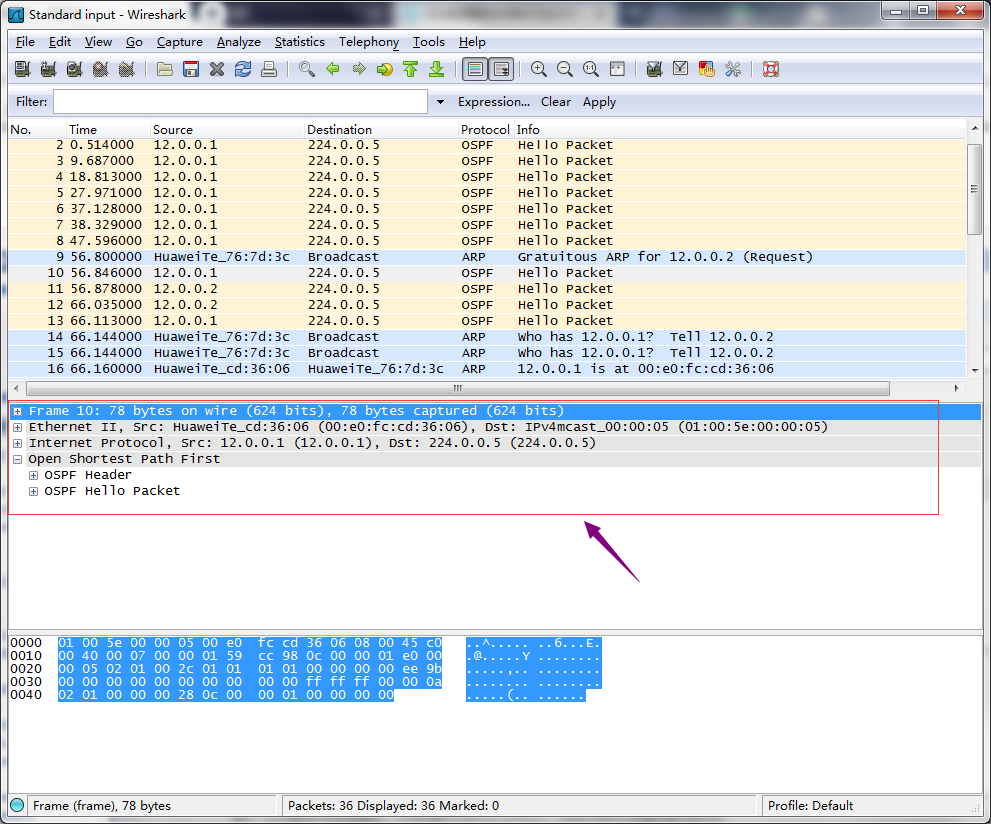This screenshot has width=991, height=824.
Task: Close the capture file X icon
Action: pyautogui.click(x=217, y=69)
